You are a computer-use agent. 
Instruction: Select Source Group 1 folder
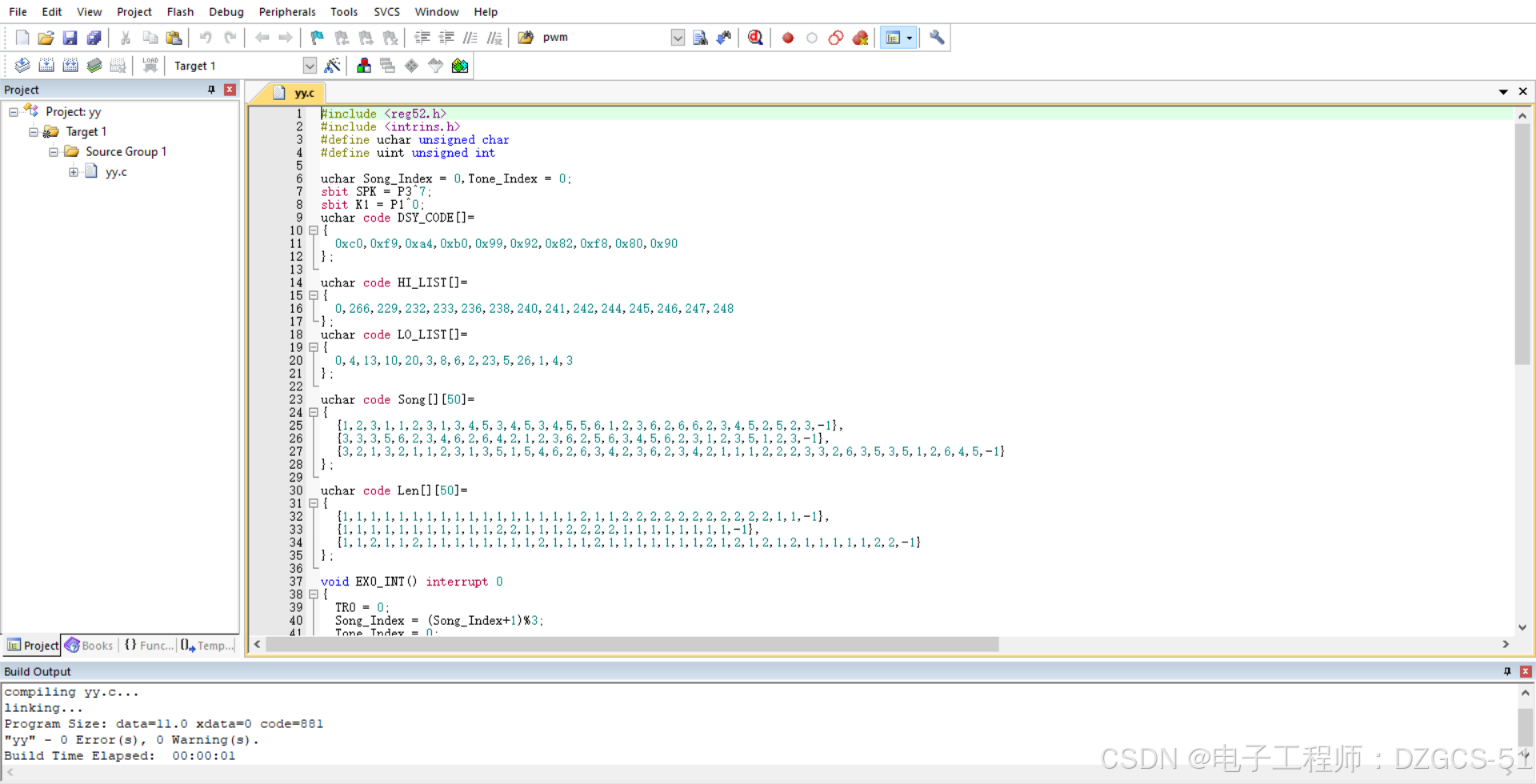(x=126, y=152)
